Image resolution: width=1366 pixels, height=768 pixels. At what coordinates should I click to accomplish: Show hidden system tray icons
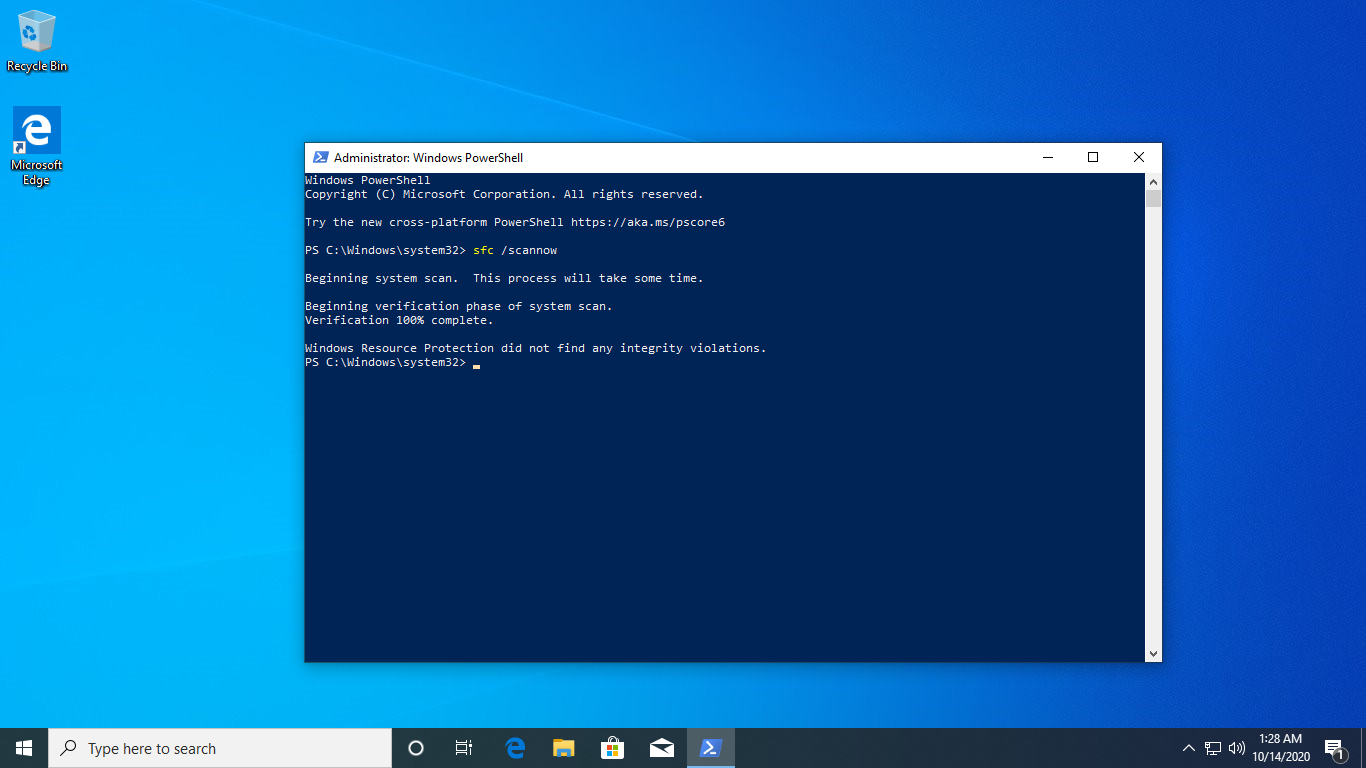(x=1189, y=748)
